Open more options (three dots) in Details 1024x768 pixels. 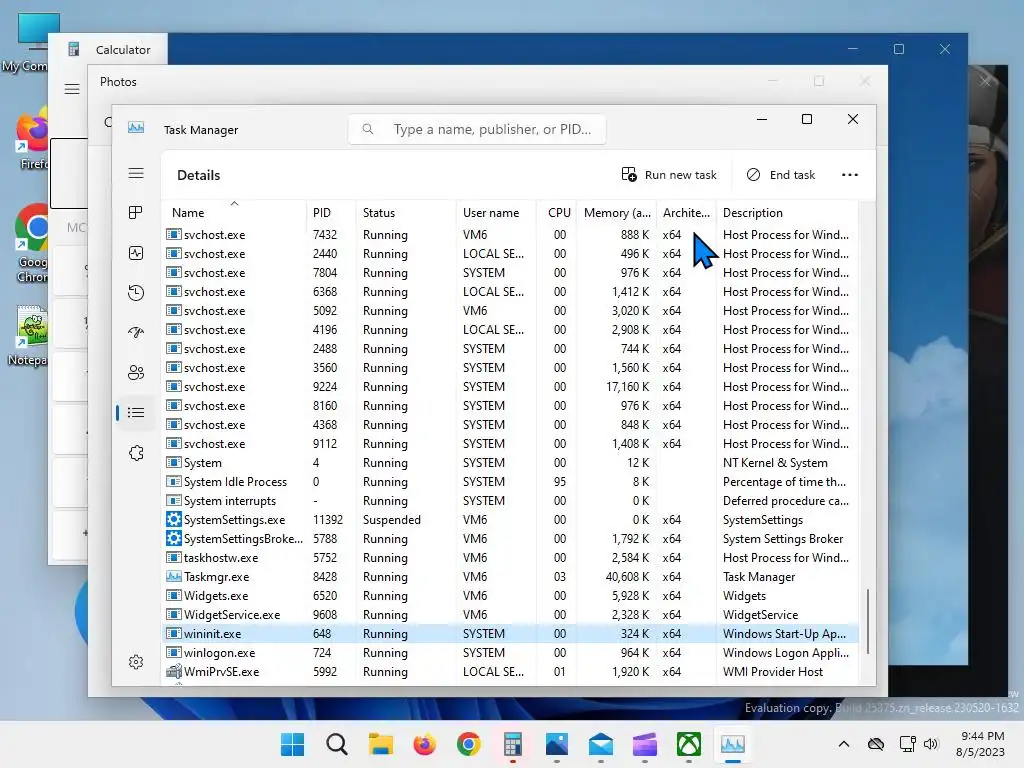point(850,175)
